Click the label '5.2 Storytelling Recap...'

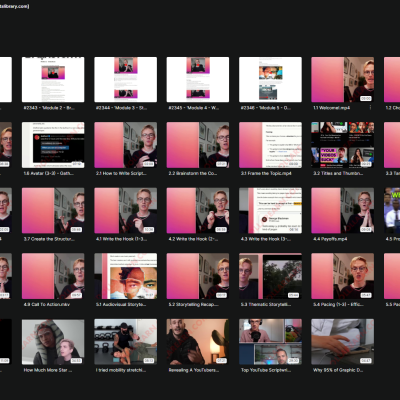193,304
